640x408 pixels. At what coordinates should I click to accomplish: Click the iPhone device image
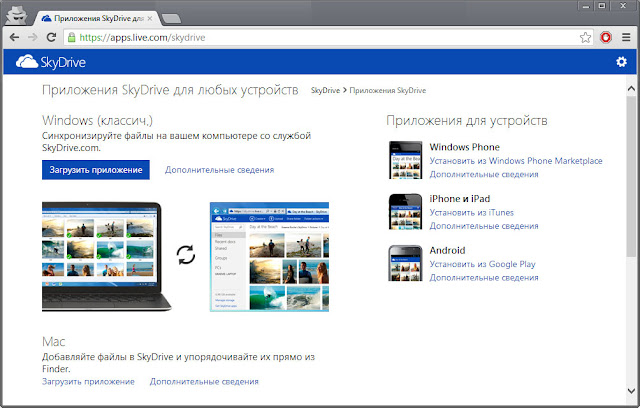click(405, 211)
